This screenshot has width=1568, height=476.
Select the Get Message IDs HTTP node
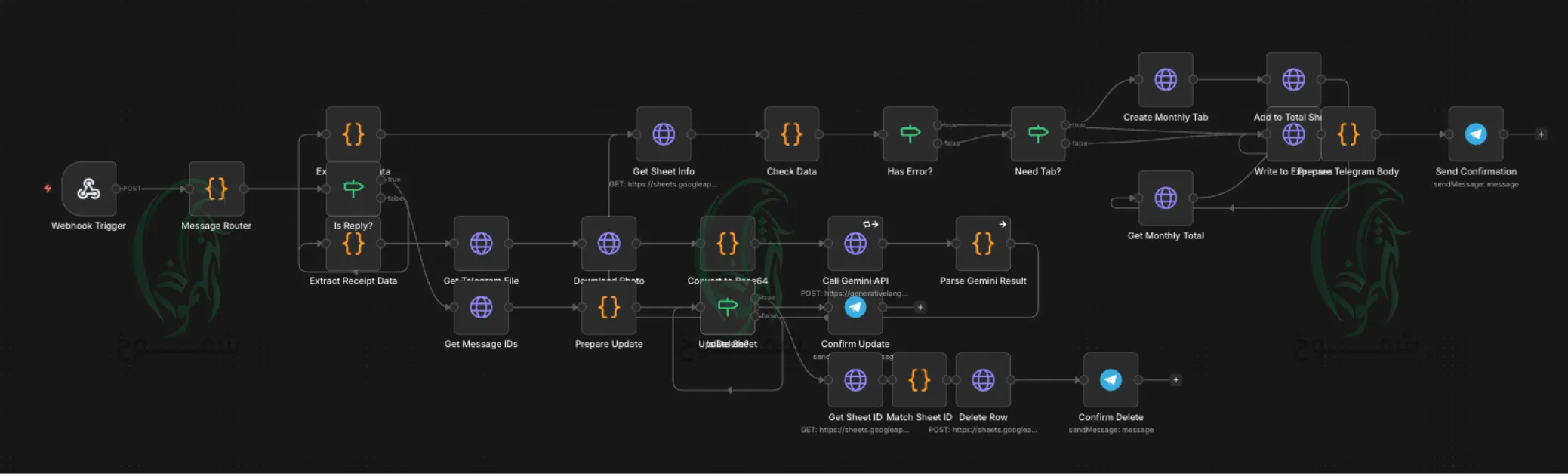tap(481, 307)
